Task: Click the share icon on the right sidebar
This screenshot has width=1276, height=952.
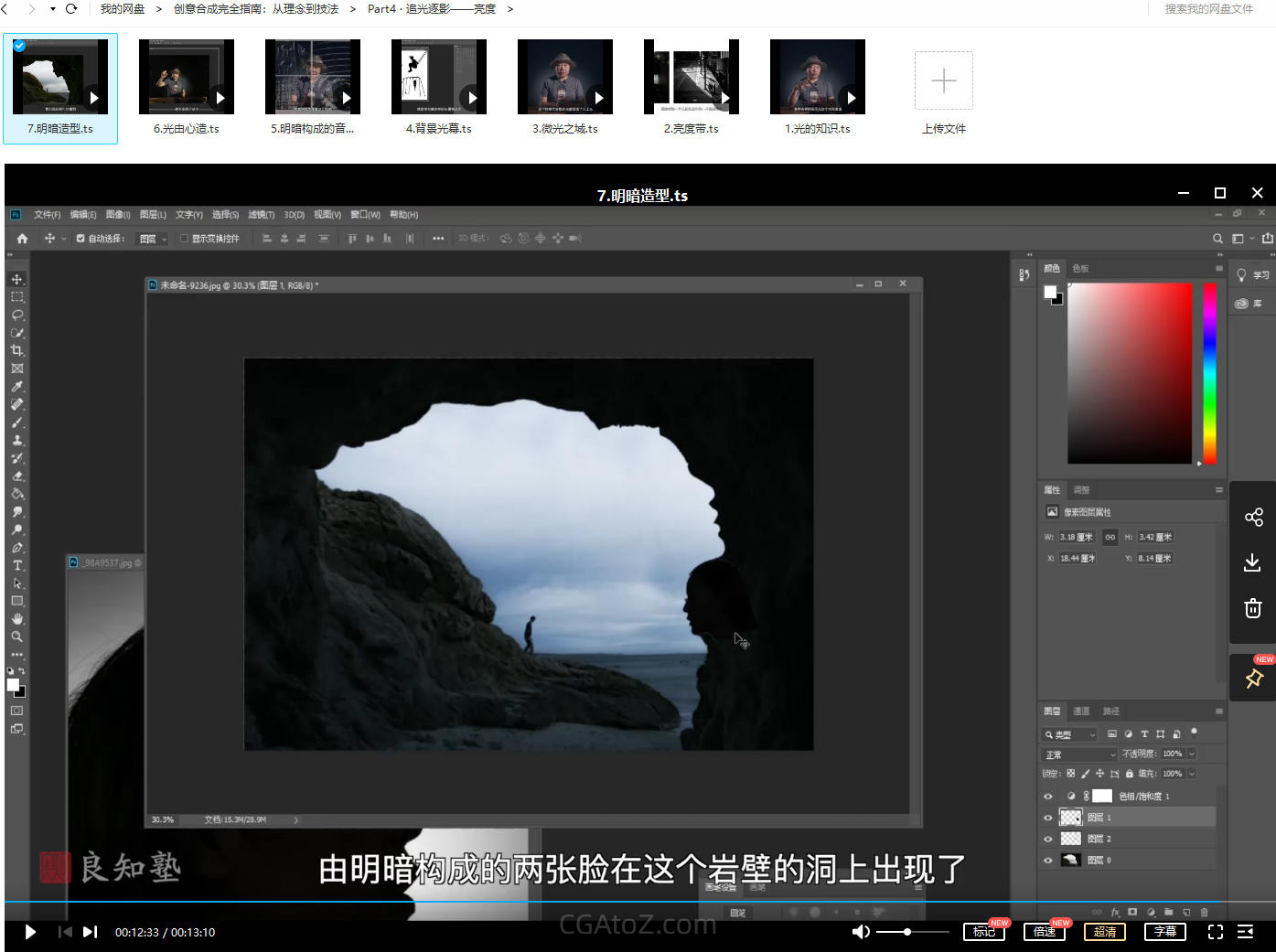Action: pyautogui.click(x=1253, y=518)
